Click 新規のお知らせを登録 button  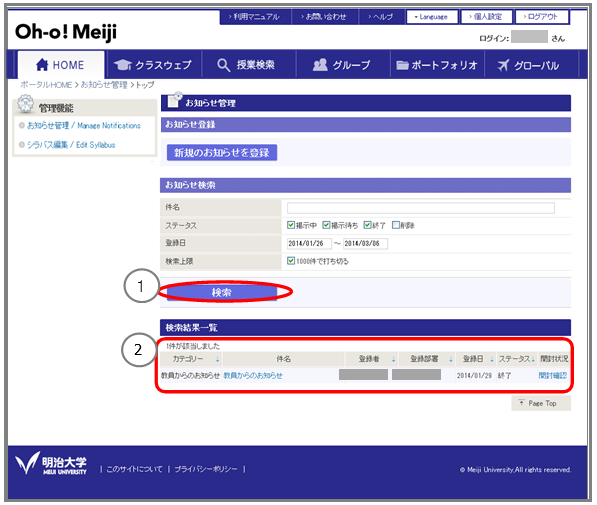[222, 153]
